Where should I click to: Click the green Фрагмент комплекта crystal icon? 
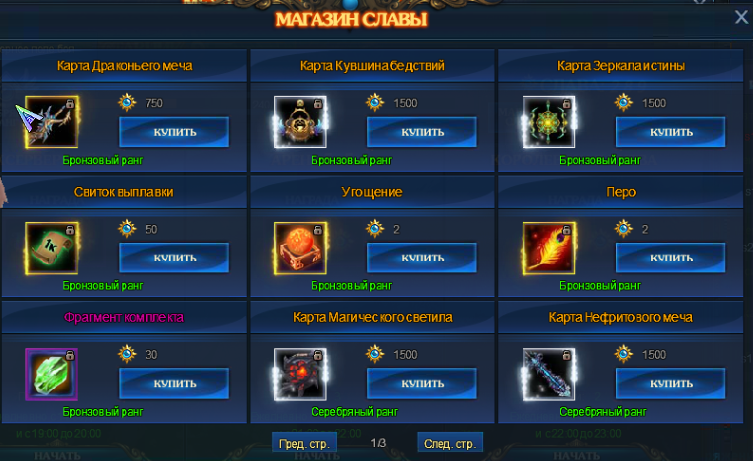tap(51, 374)
